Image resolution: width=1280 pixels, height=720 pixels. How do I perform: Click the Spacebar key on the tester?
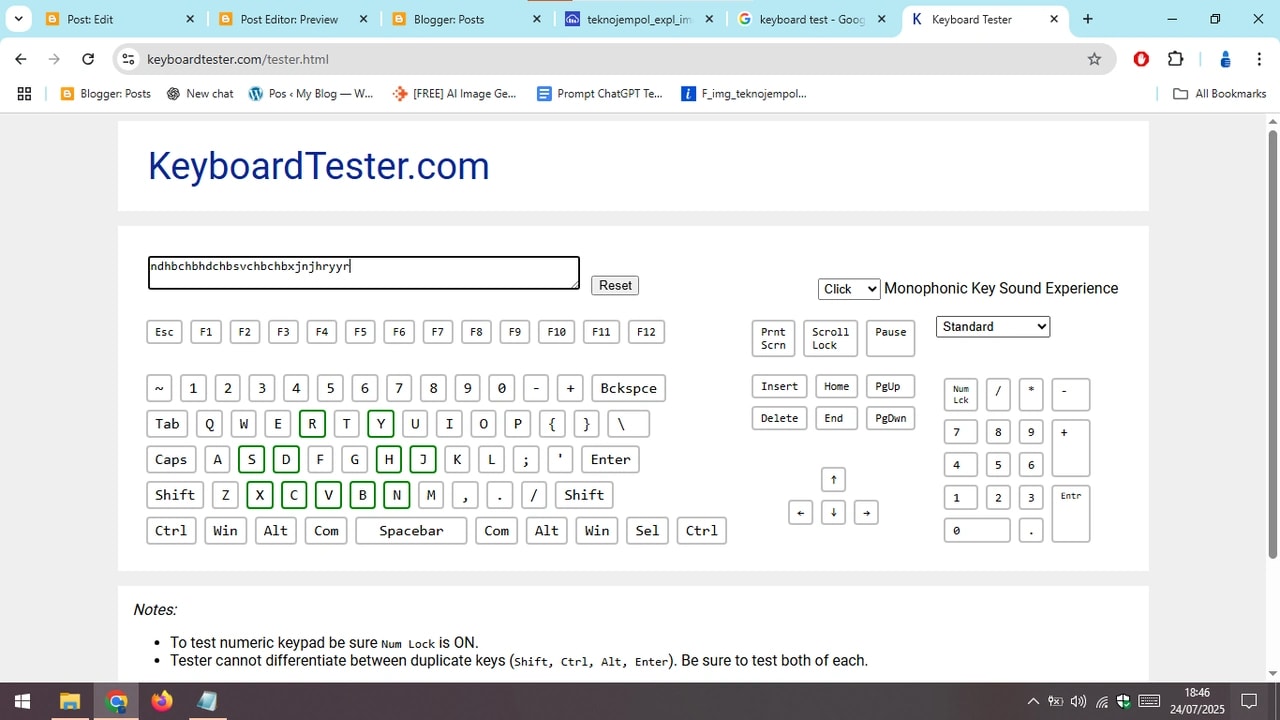click(x=411, y=531)
